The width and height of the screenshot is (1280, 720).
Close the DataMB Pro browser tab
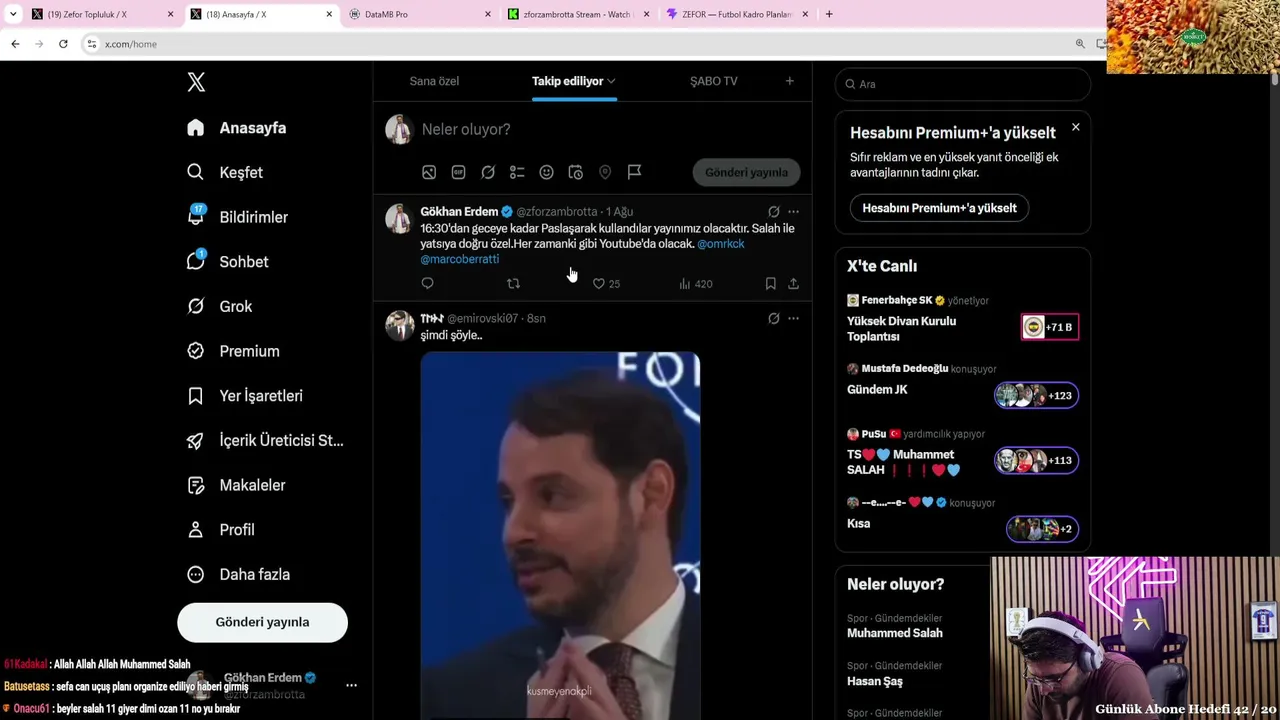[x=488, y=14]
